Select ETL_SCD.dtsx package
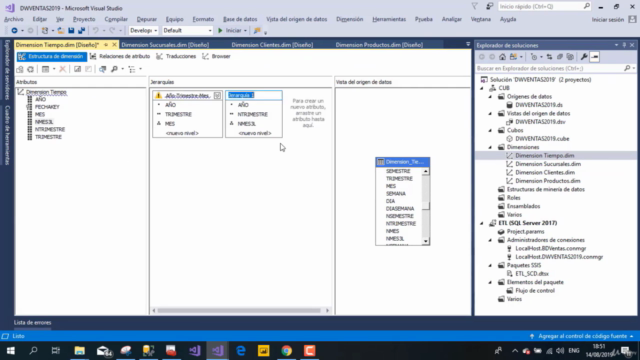 point(531,274)
